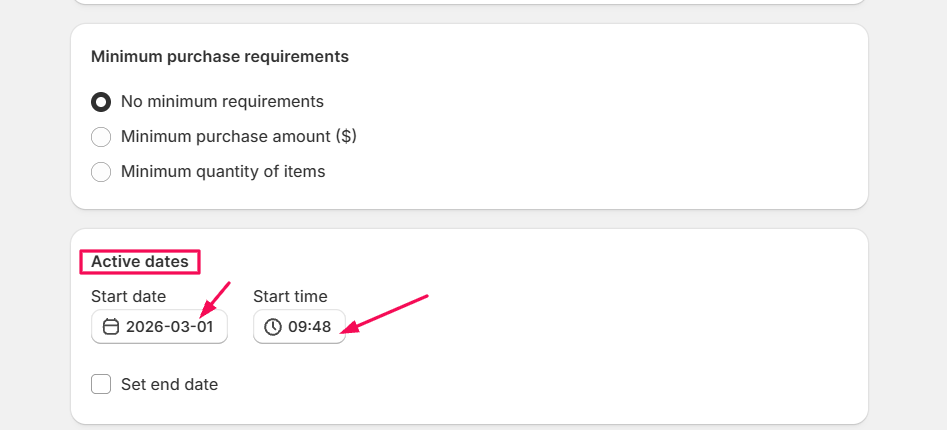Click the 09:48 time value

point(310,327)
